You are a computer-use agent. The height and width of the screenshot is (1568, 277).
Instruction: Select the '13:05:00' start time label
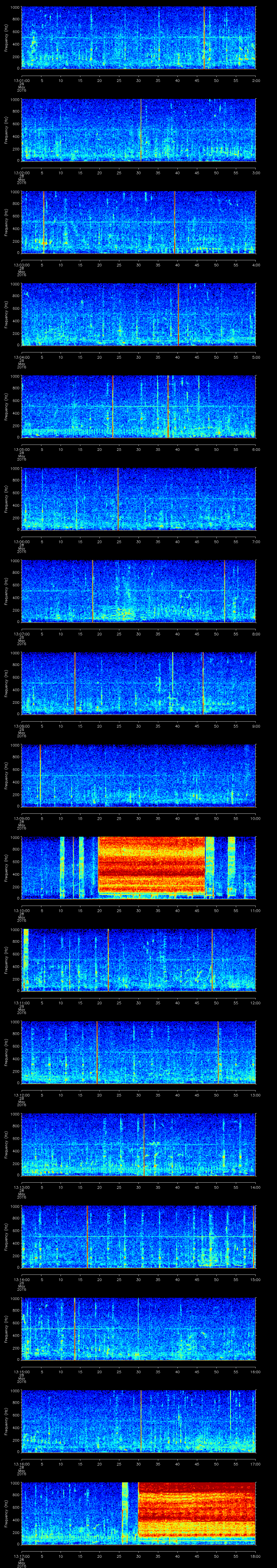(x=22, y=449)
